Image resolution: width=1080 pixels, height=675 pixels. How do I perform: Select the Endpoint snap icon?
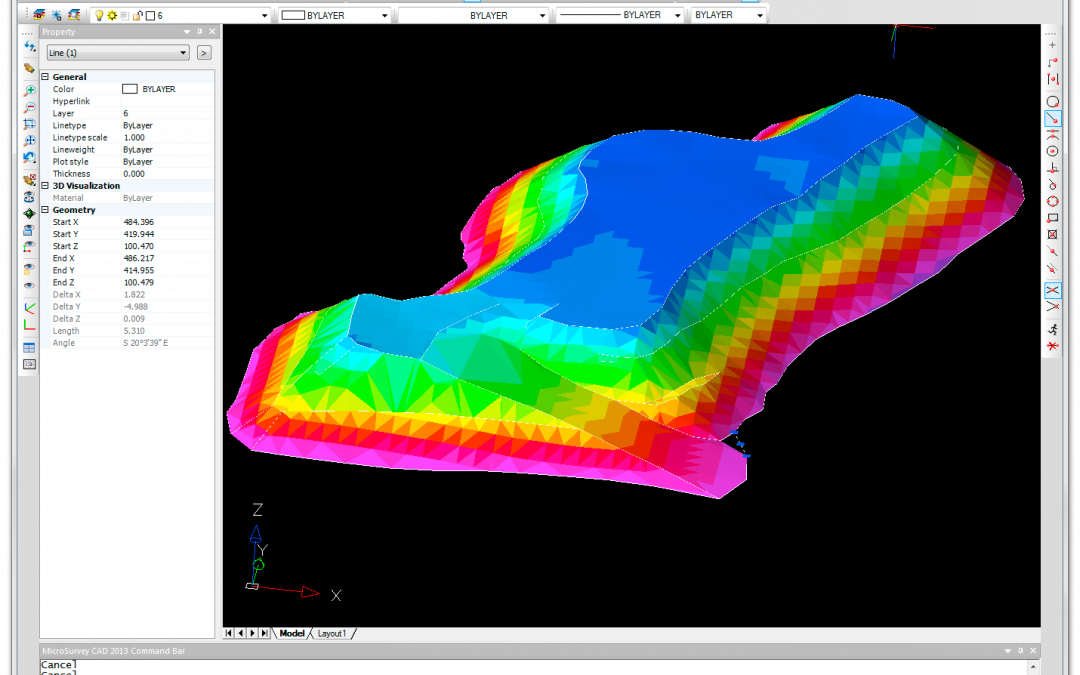point(1052,62)
